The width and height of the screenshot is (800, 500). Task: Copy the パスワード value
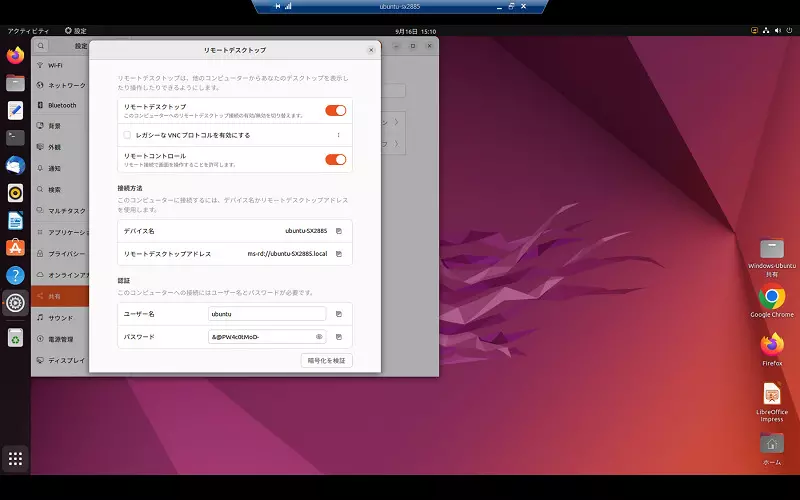(x=339, y=337)
